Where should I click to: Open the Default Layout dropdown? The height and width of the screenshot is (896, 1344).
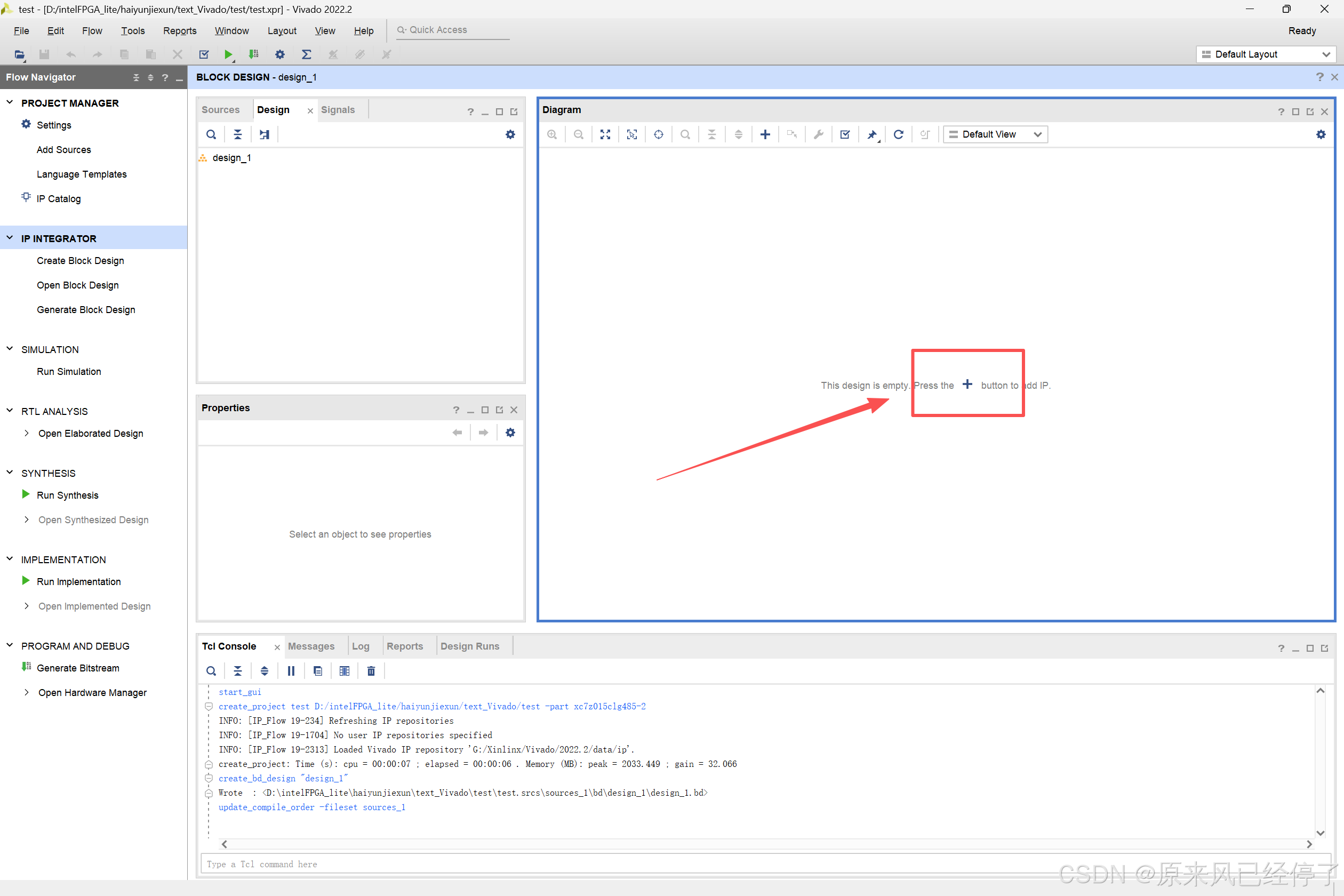point(1266,54)
